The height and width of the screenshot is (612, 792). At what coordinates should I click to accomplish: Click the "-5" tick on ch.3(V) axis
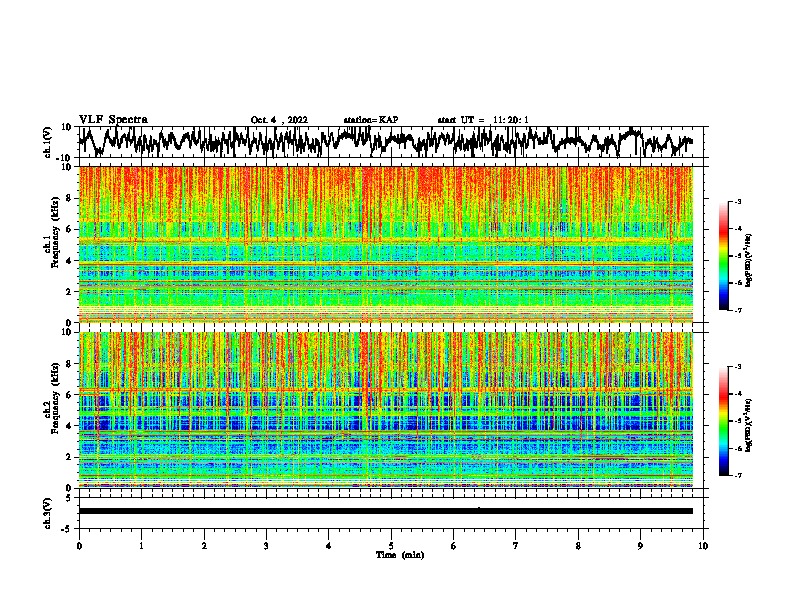(x=67, y=529)
